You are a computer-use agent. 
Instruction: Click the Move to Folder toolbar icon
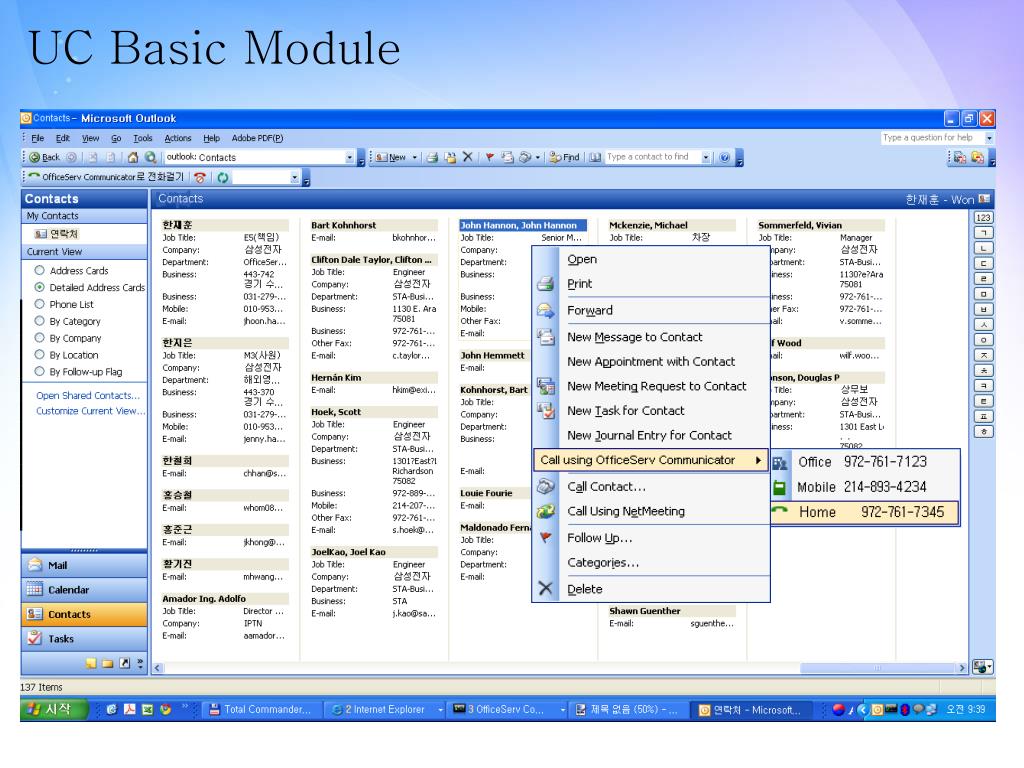(x=450, y=157)
